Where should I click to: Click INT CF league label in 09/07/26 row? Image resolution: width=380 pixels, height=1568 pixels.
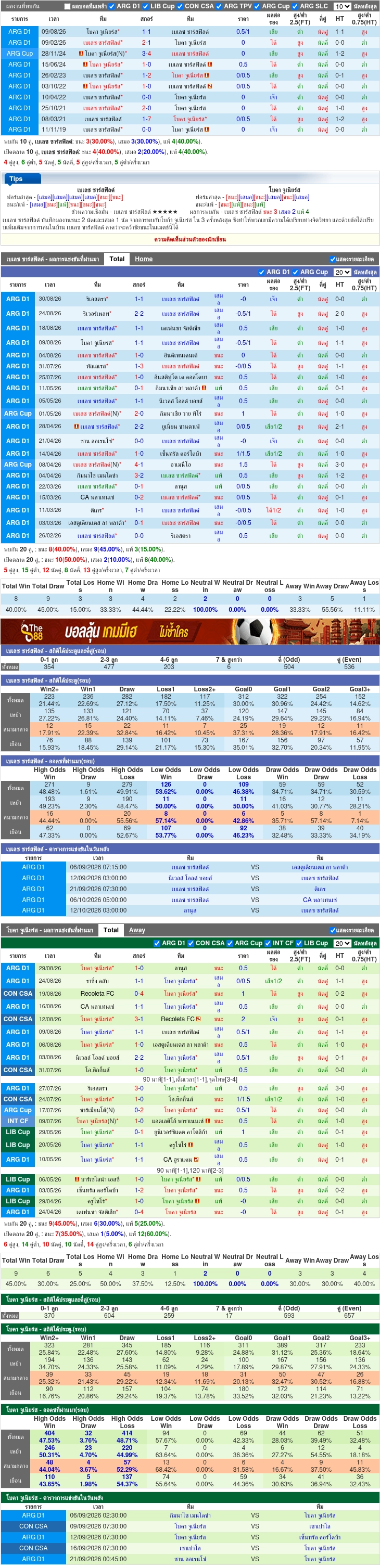click(x=18, y=1121)
